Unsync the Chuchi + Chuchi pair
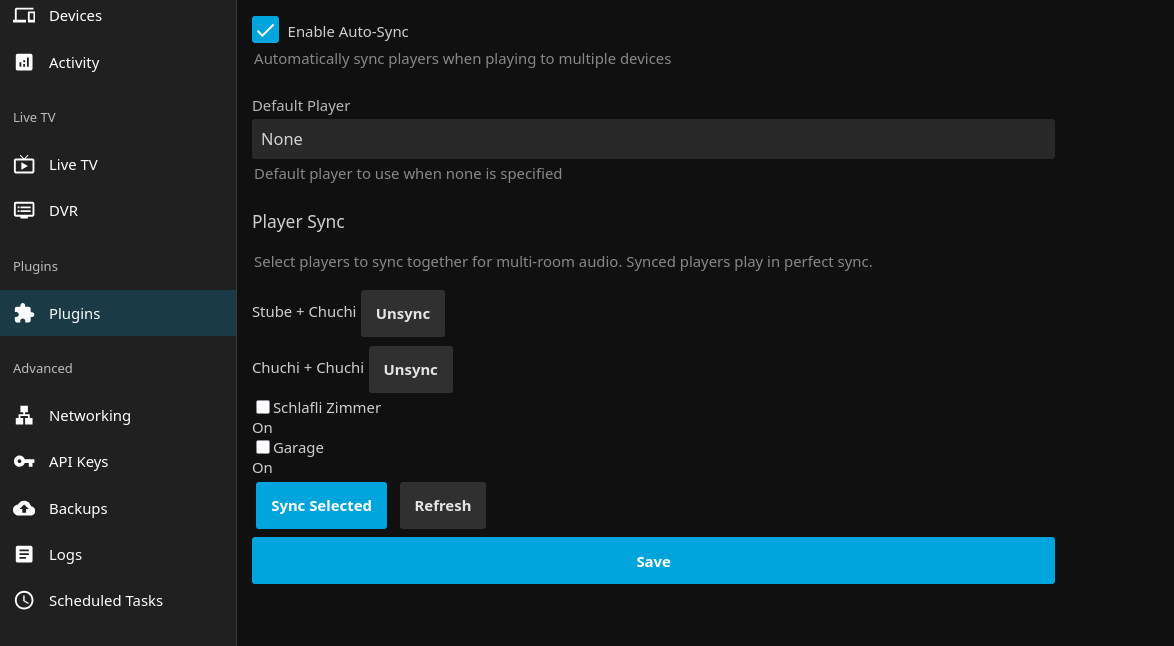 click(410, 369)
